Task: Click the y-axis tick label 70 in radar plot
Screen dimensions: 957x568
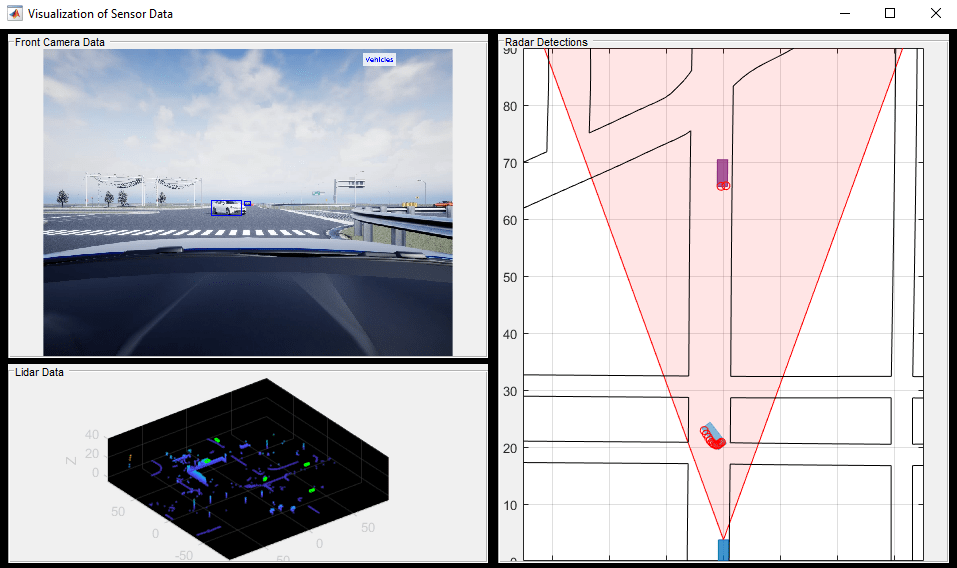Action: (x=510, y=163)
